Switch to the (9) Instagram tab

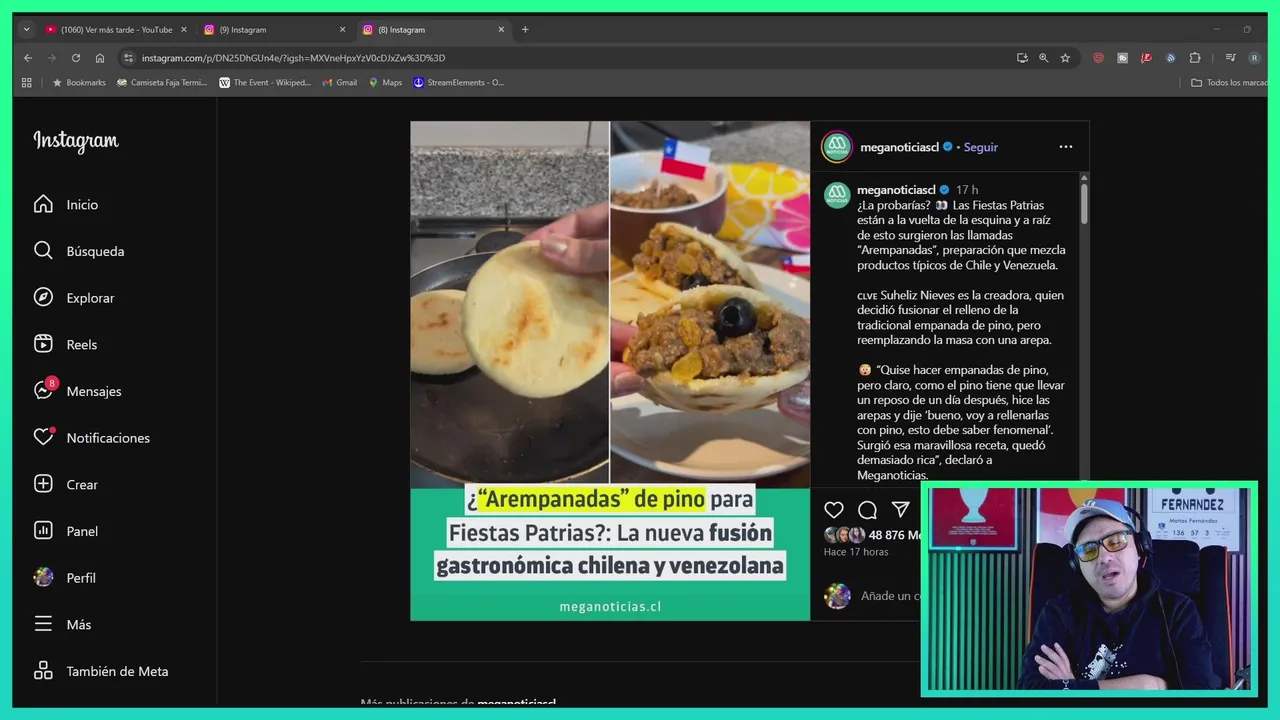coord(274,30)
